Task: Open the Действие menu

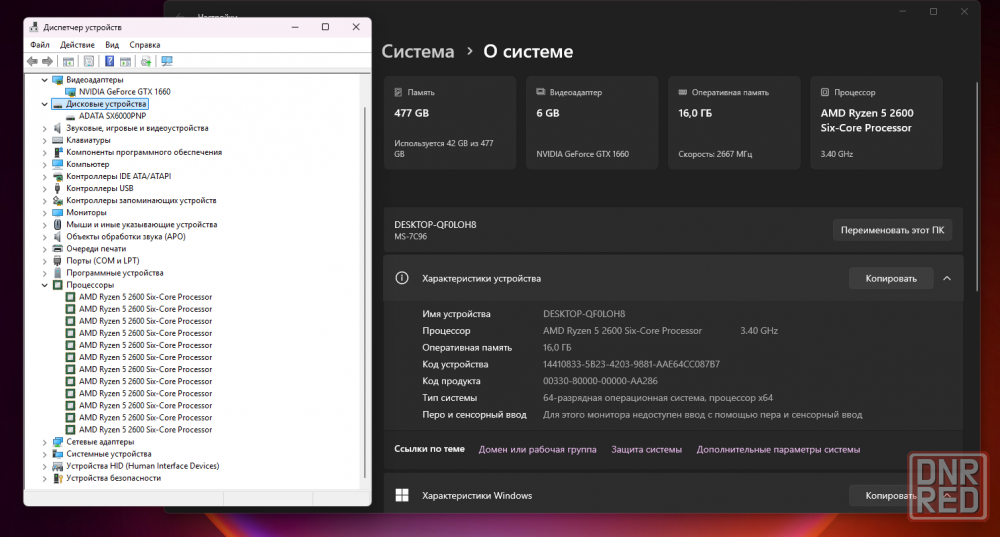Action: [x=77, y=45]
